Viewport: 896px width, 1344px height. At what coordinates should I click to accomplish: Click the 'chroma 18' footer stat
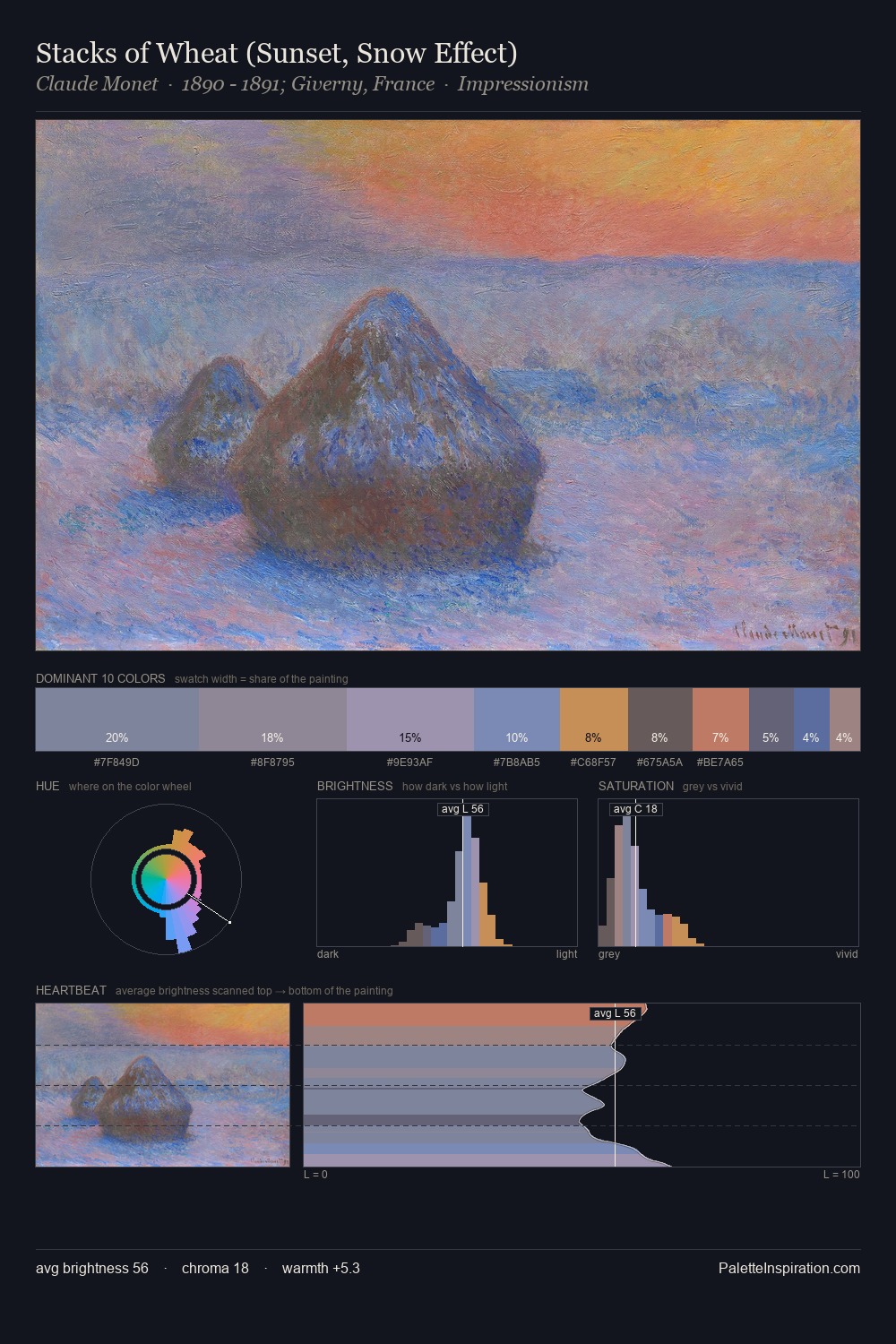[x=215, y=1268]
